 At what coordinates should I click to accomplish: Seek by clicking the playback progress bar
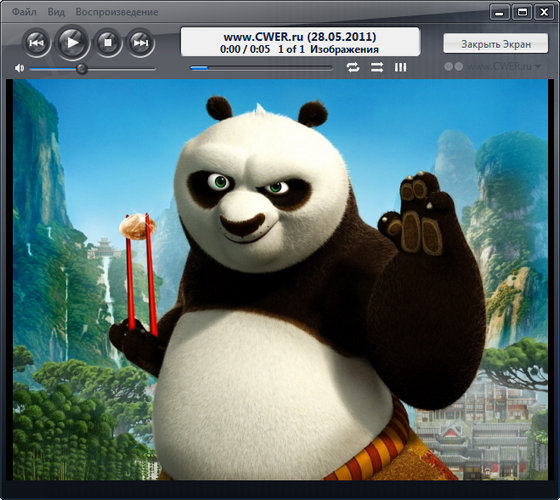(x=261, y=68)
